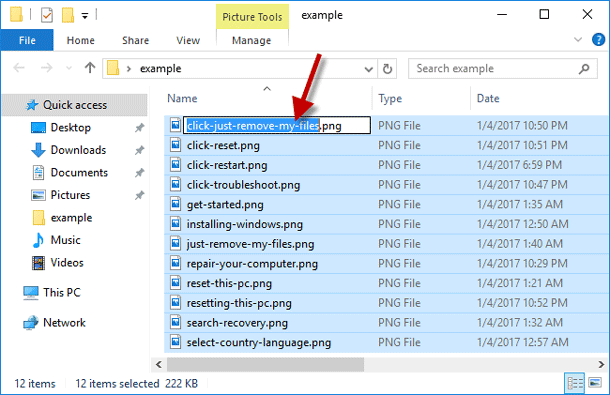The width and height of the screenshot is (610, 395).
Task: Click the icon of click-reset.png
Action: pyautogui.click(x=175, y=145)
